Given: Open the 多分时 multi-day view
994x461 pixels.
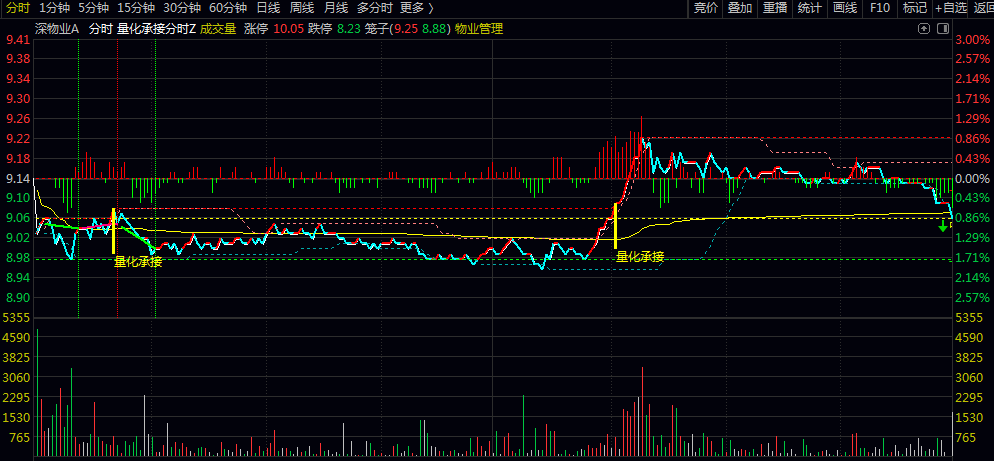Looking at the screenshot, I should click(x=374, y=8).
